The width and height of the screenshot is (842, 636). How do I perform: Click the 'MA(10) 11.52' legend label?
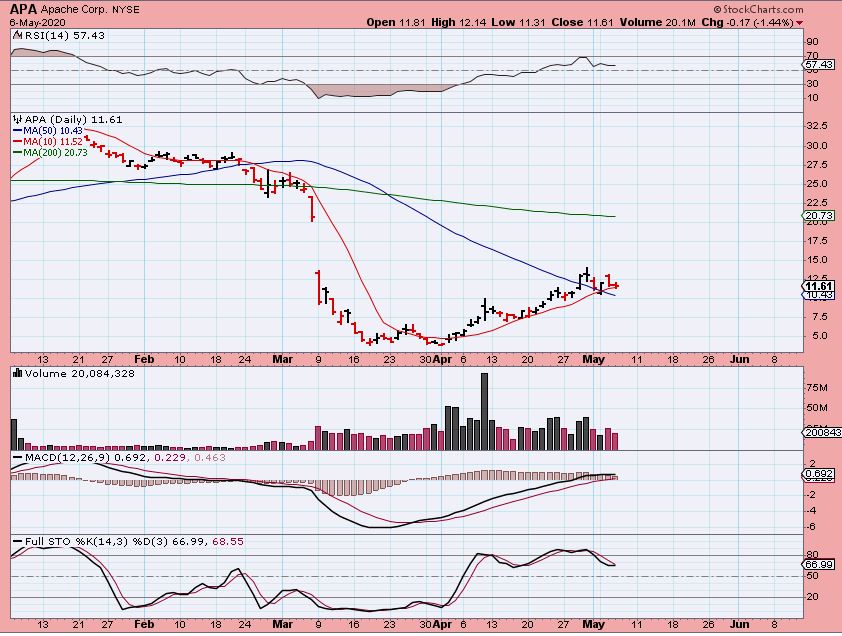pyautogui.click(x=53, y=142)
